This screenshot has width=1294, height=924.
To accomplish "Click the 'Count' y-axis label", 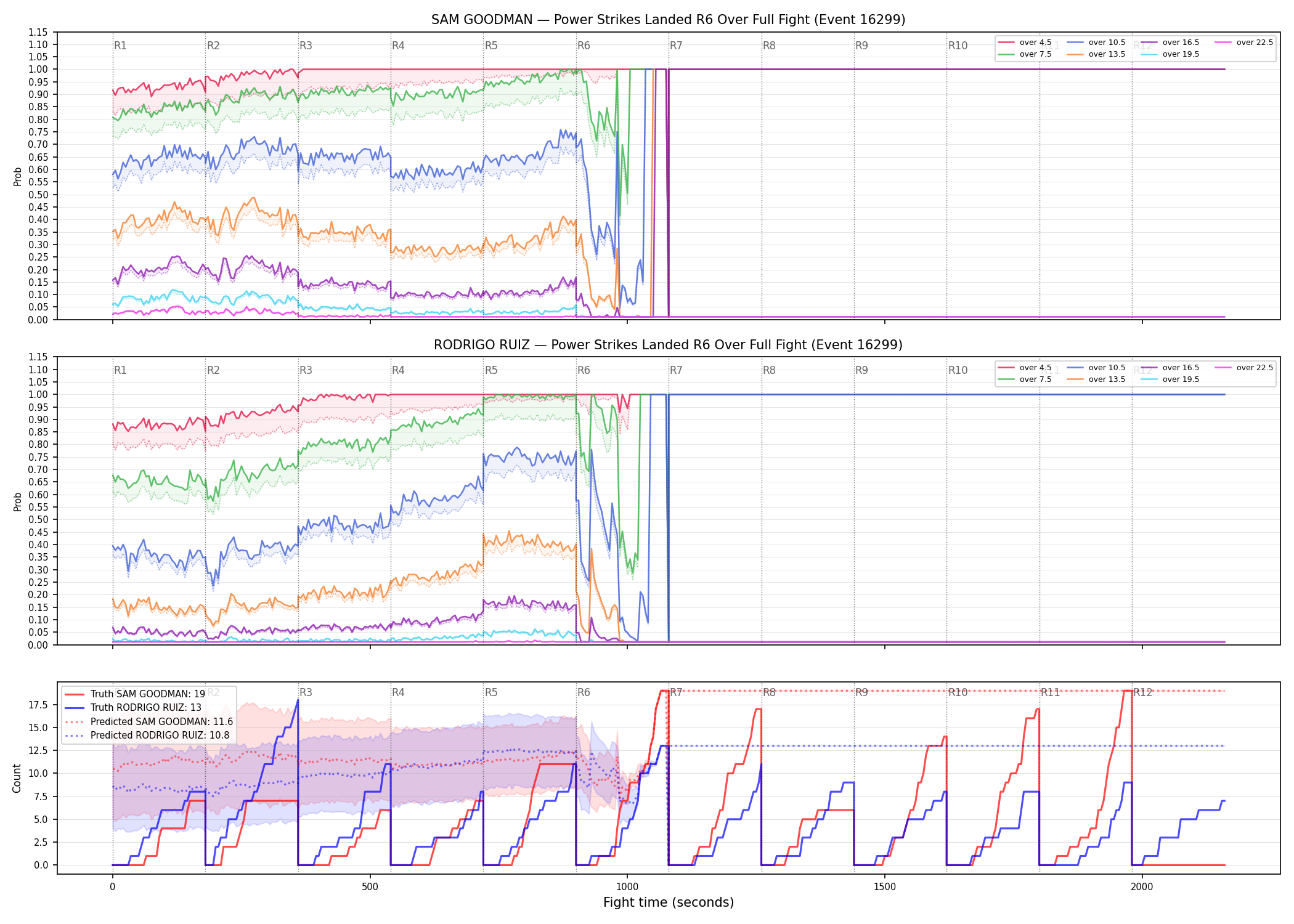I will [x=17, y=778].
